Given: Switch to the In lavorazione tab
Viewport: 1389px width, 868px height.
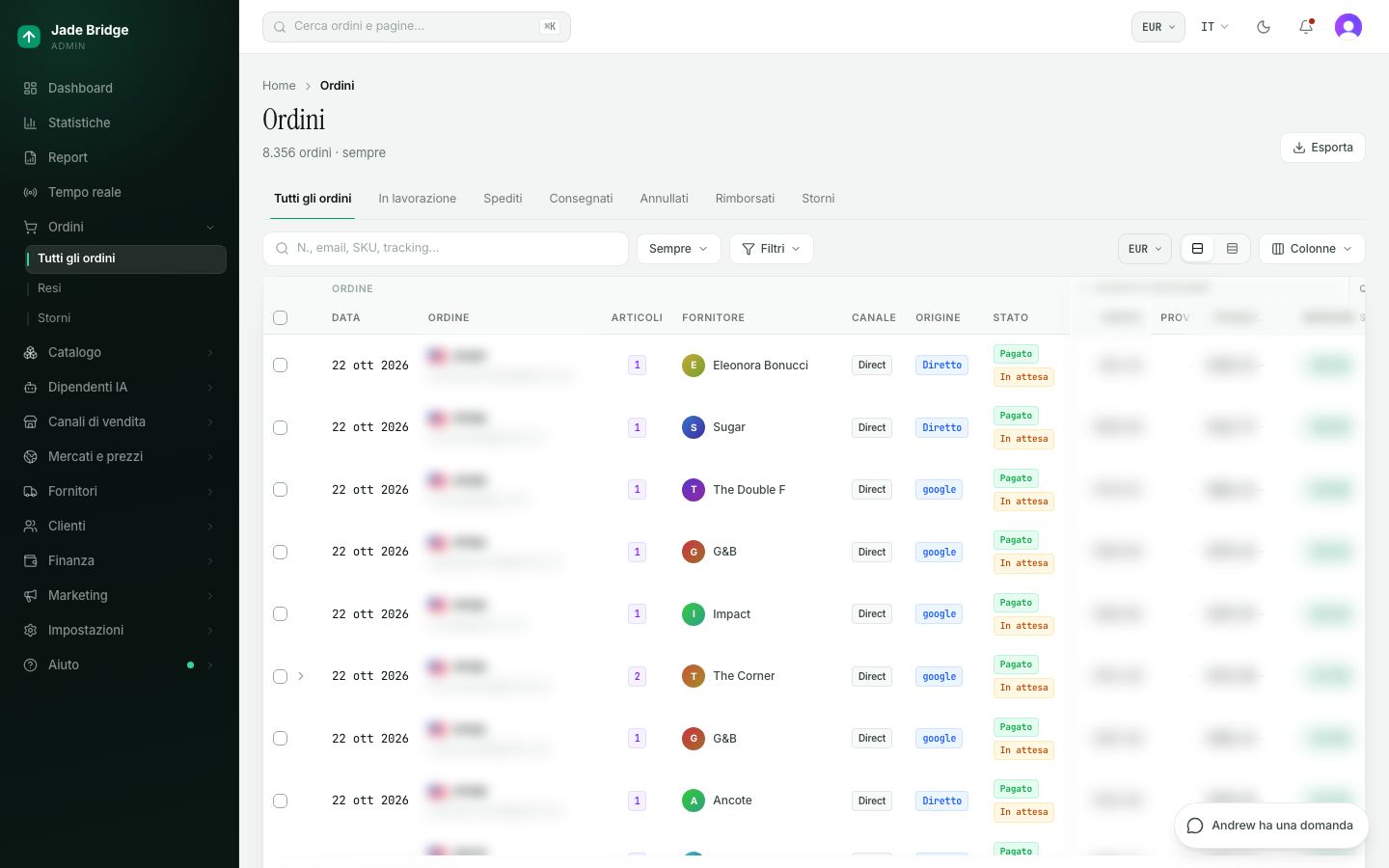Looking at the screenshot, I should point(418,199).
